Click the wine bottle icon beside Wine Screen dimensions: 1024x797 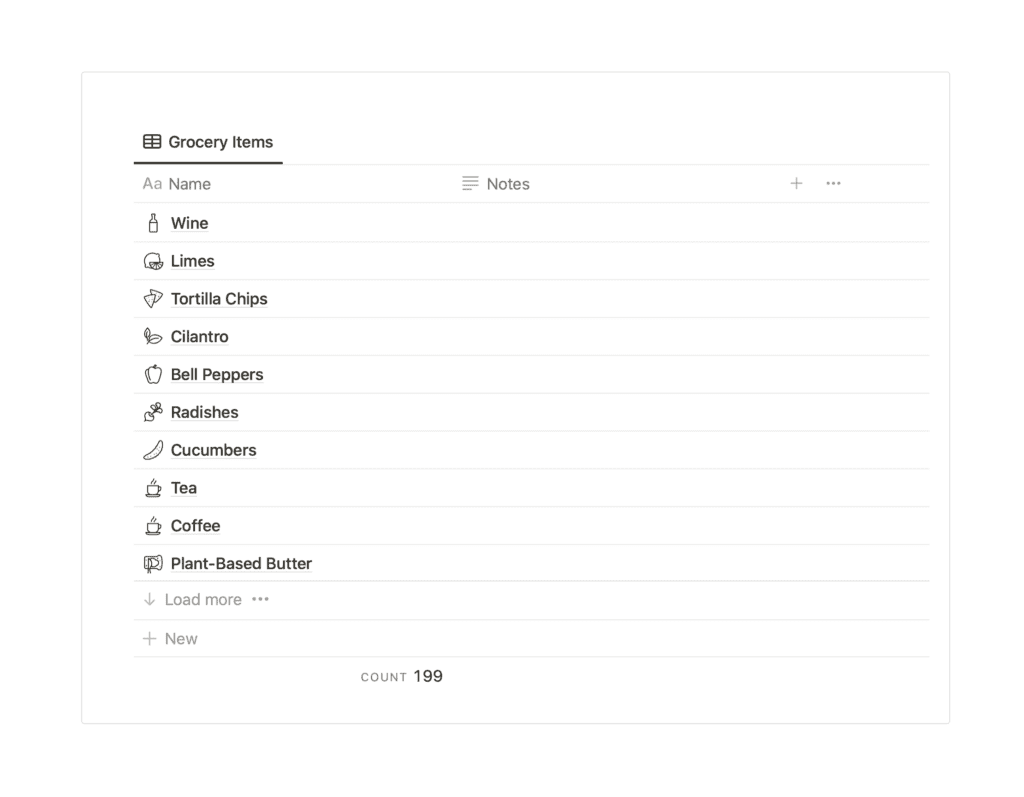point(153,222)
